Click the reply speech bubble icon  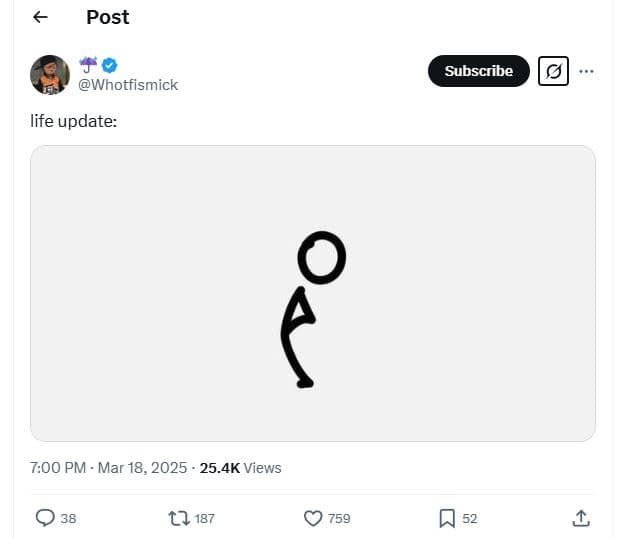click(x=45, y=518)
